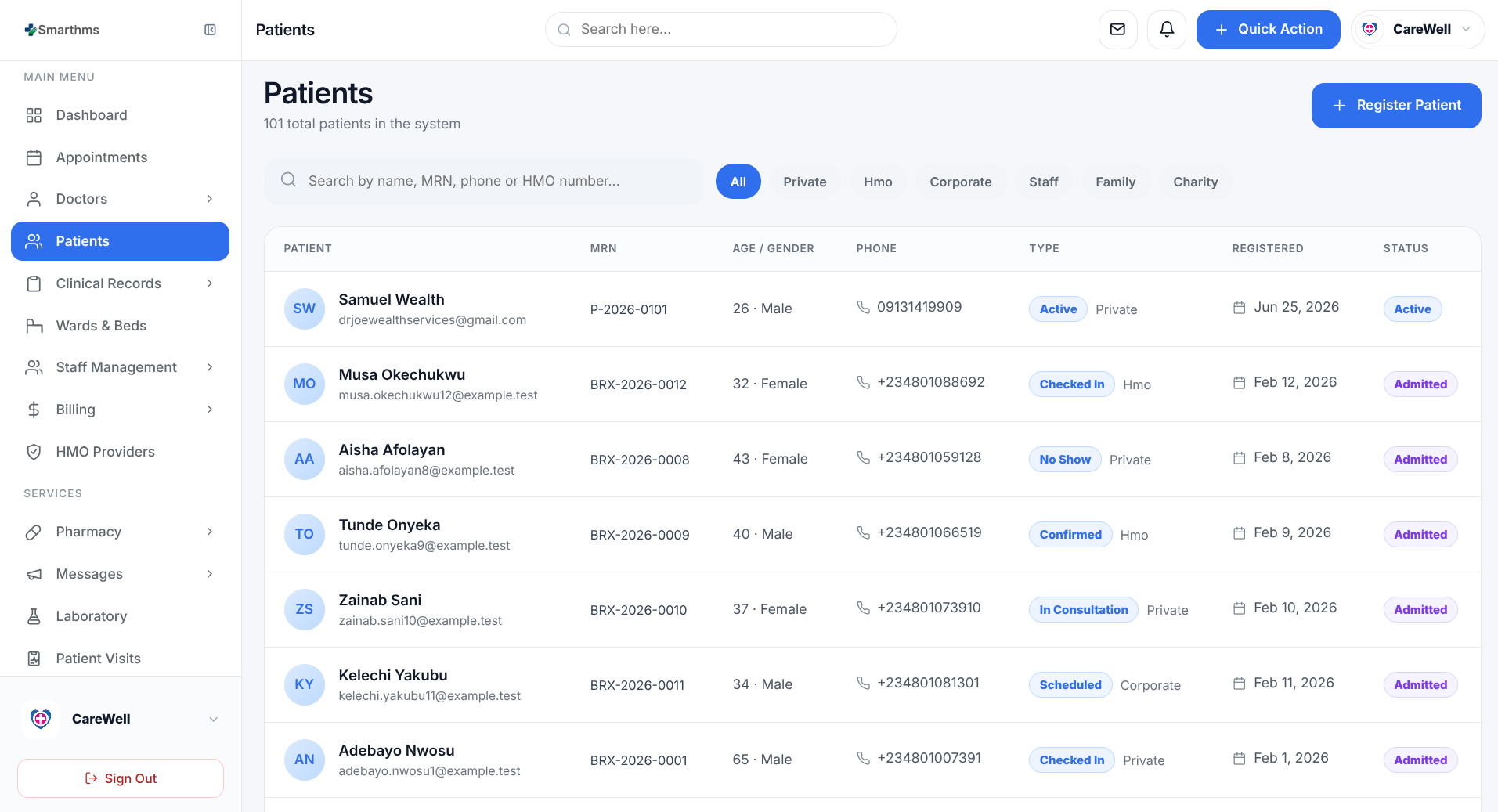Image resolution: width=1498 pixels, height=812 pixels.
Task: Click phone number +234801081301
Action: point(928,683)
